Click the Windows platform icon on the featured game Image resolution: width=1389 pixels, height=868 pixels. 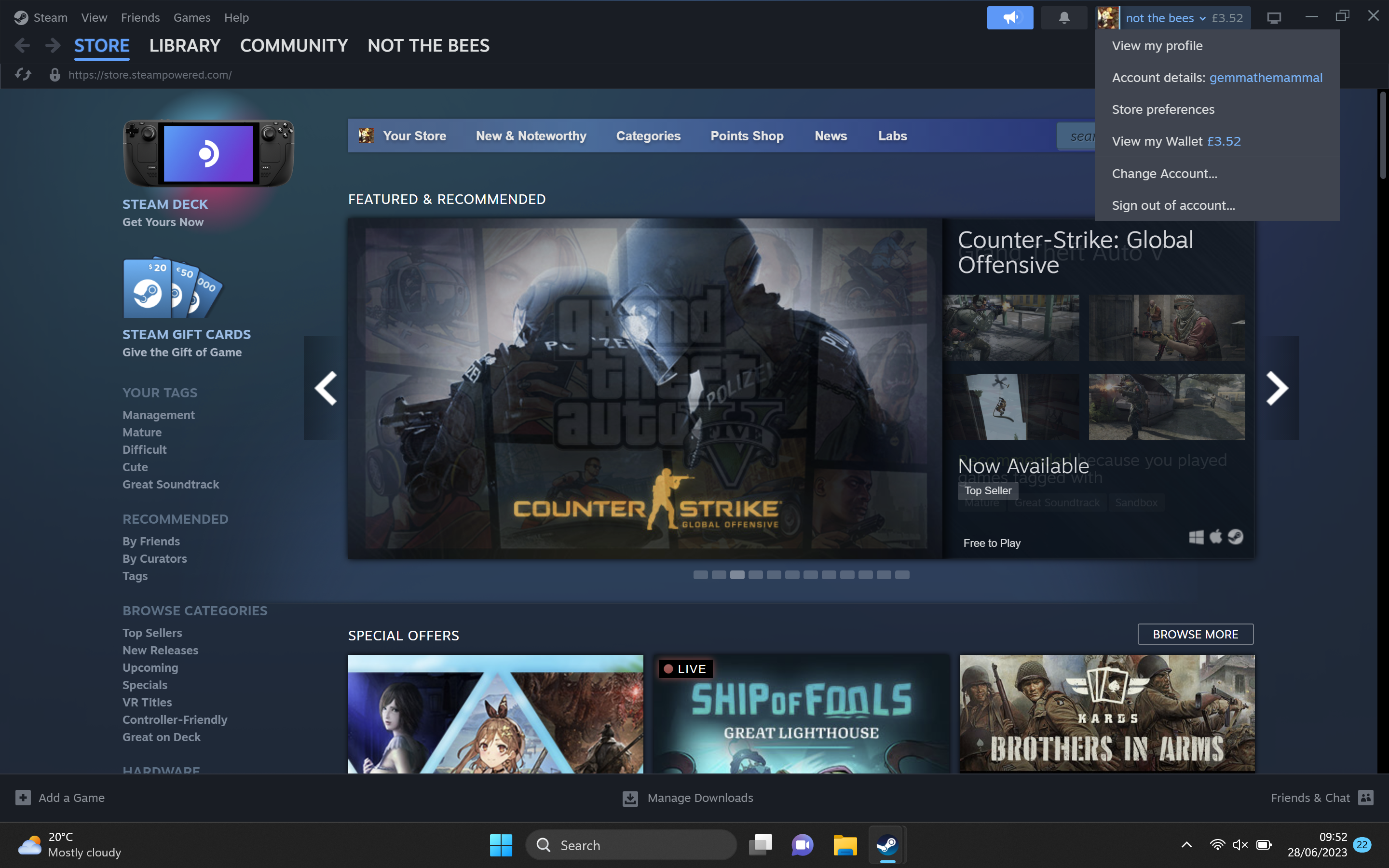tap(1196, 537)
